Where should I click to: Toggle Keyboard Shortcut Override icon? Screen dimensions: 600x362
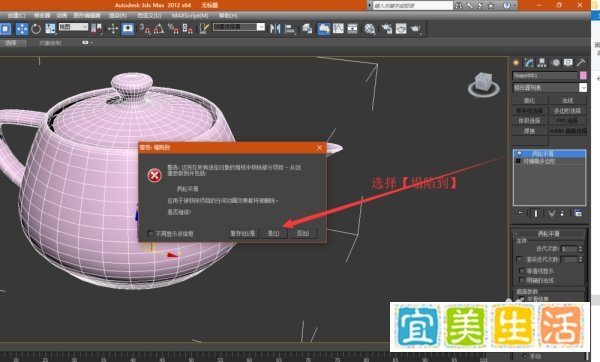[128, 29]
